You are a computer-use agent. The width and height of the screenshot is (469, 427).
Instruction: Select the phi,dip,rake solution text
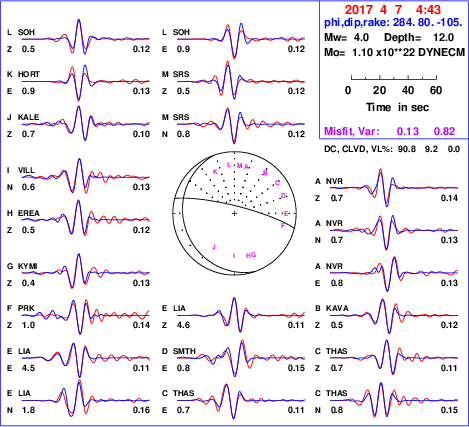point(393,23)
